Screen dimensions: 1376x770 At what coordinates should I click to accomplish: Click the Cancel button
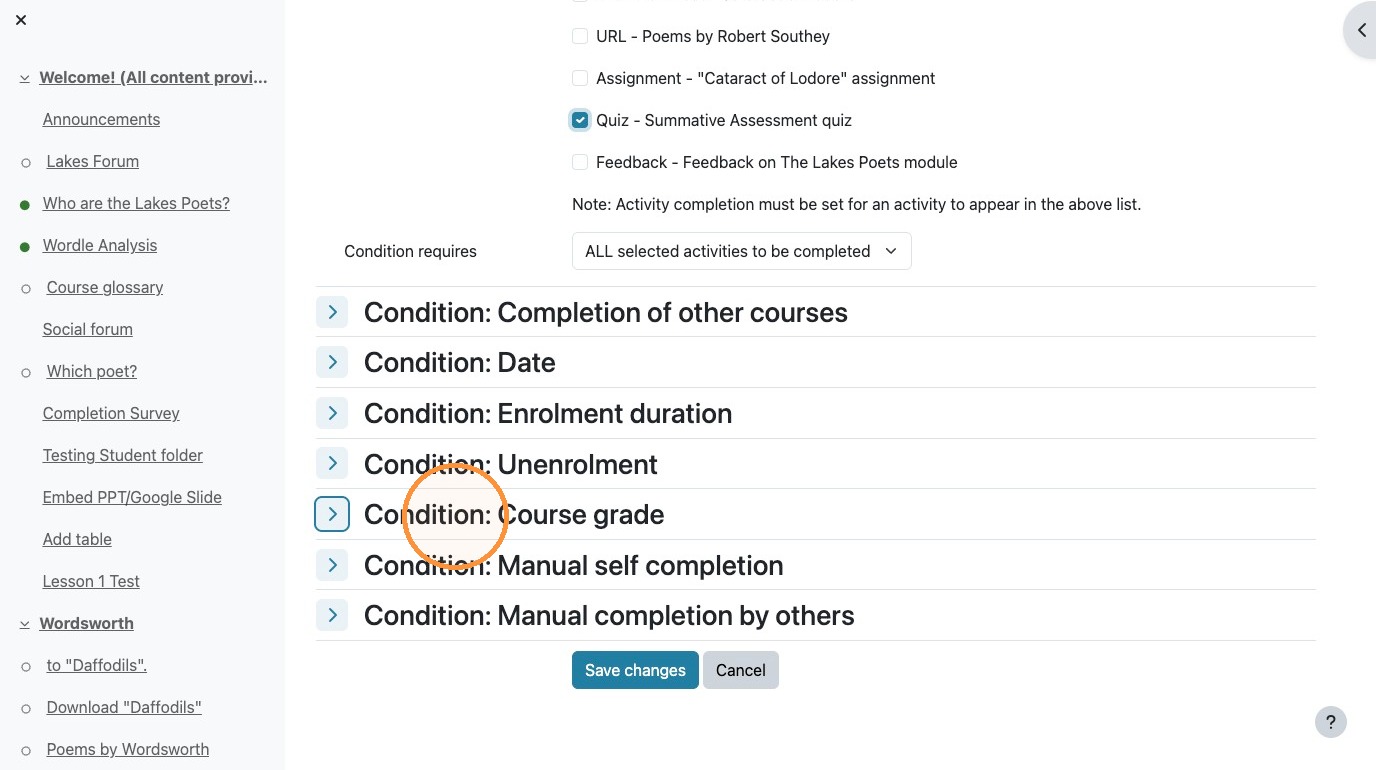click(740, 670)
